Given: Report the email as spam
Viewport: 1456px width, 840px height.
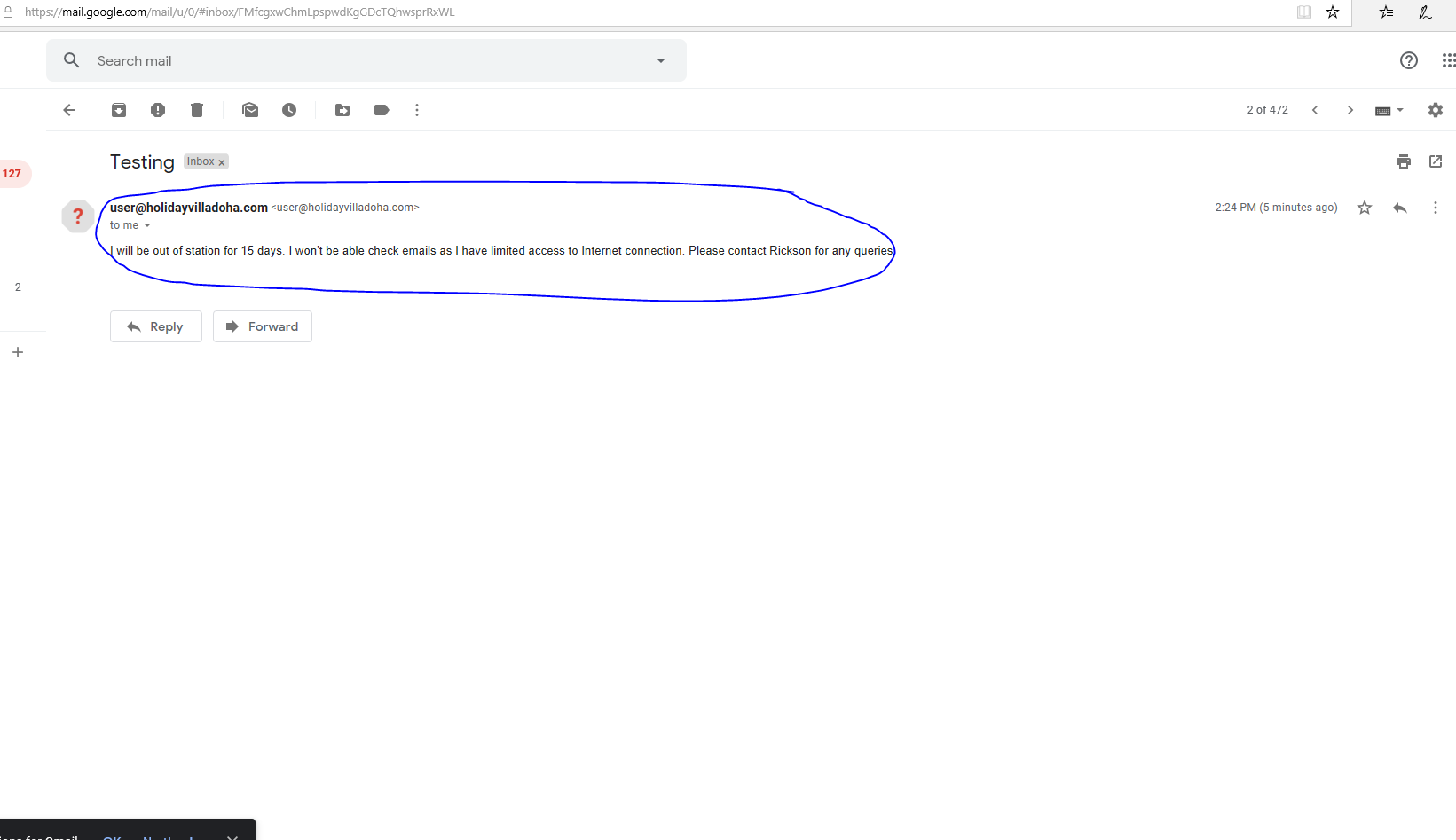Looking at the screenshot, I should [x=158, y=110].
